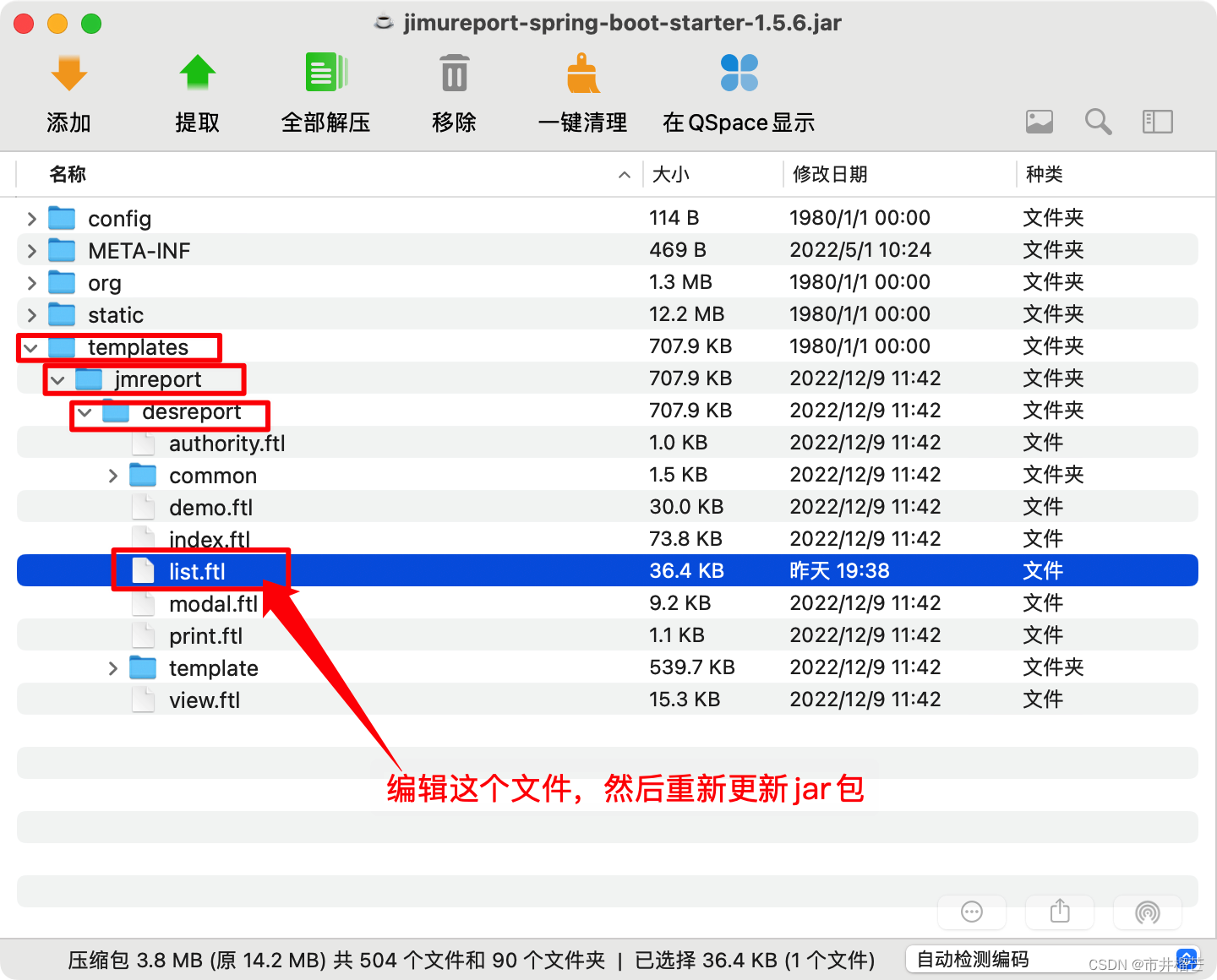Click the 在 QSpace 显示 icon

pyautogui.click(x=739, y=73)
